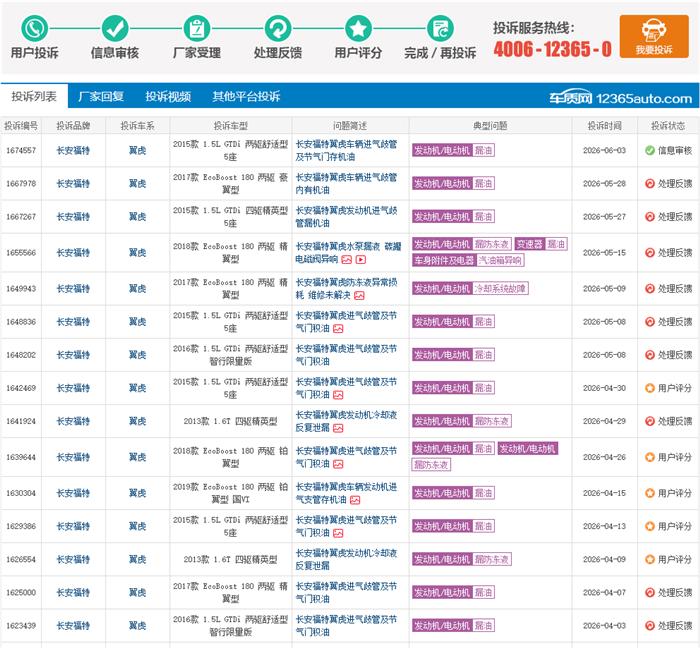Click image icon in complaint 1639644 description
The image size is (700, 648).
click(338, 464)
